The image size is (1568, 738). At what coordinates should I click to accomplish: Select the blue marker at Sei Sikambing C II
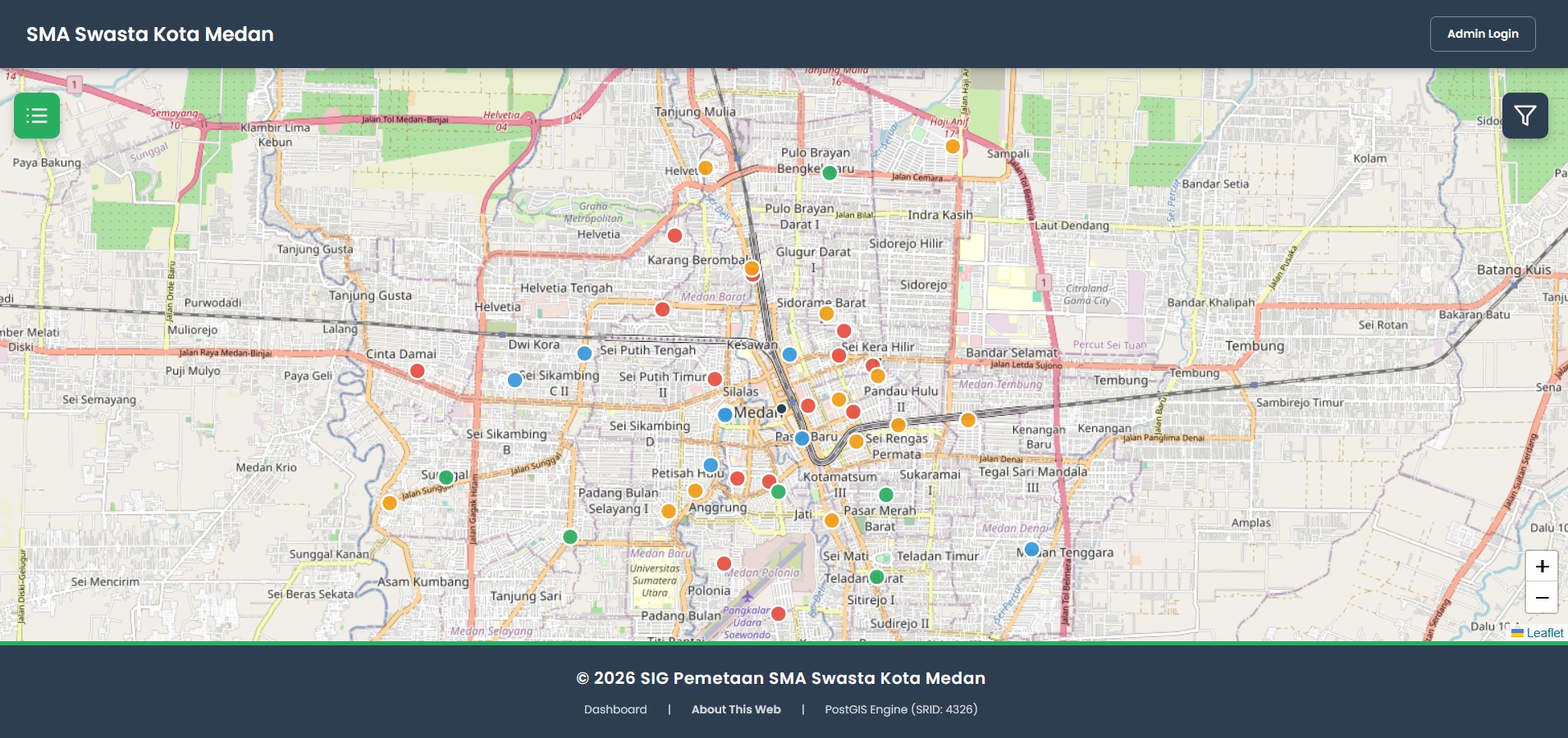pyautogui.click(x=514, y=380)
